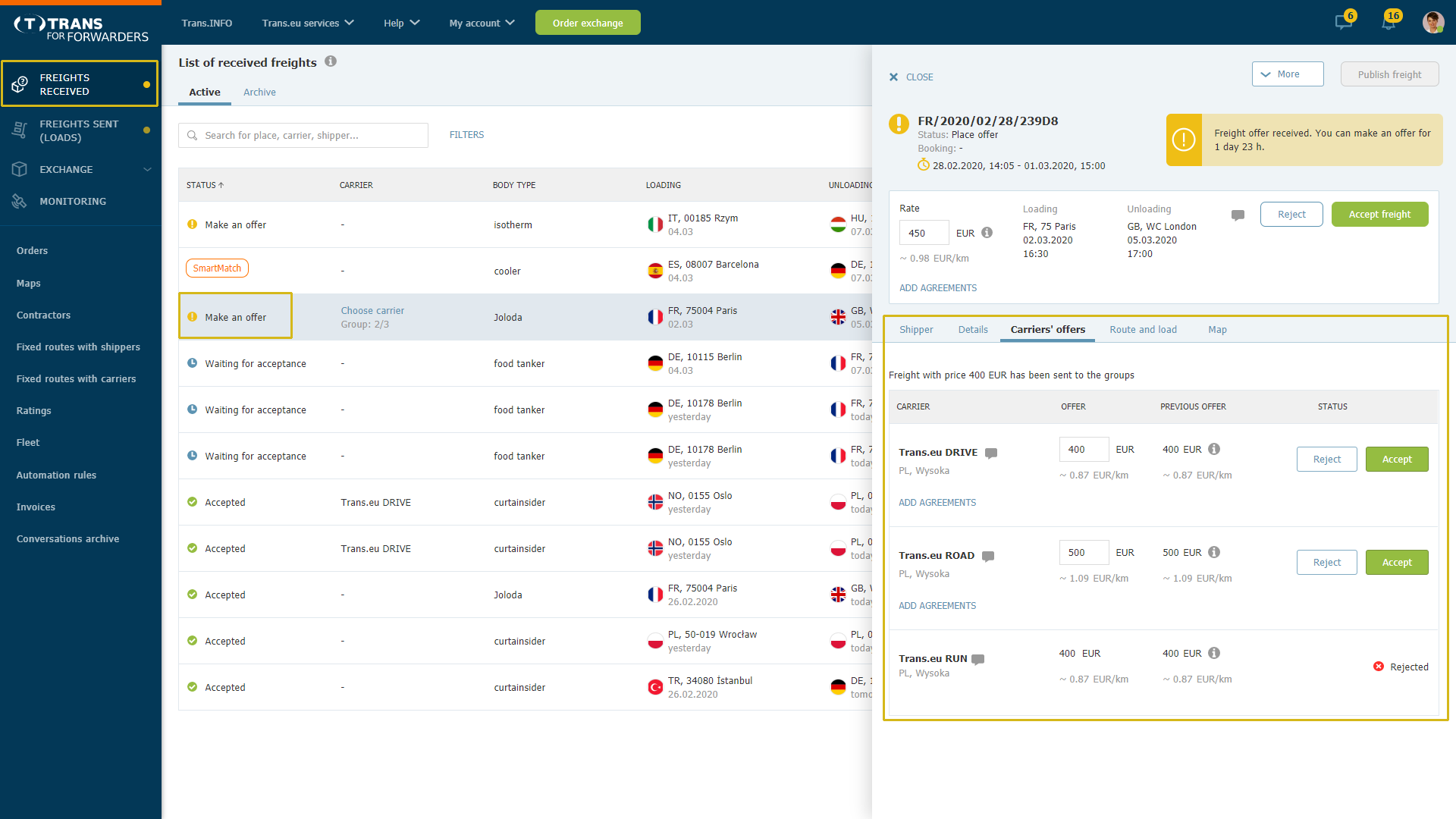Click the info icon for Trans.eu ROAD previous offer
Image resolution: width=1456 pixels, height=819 pixels.
[1214, 552]
